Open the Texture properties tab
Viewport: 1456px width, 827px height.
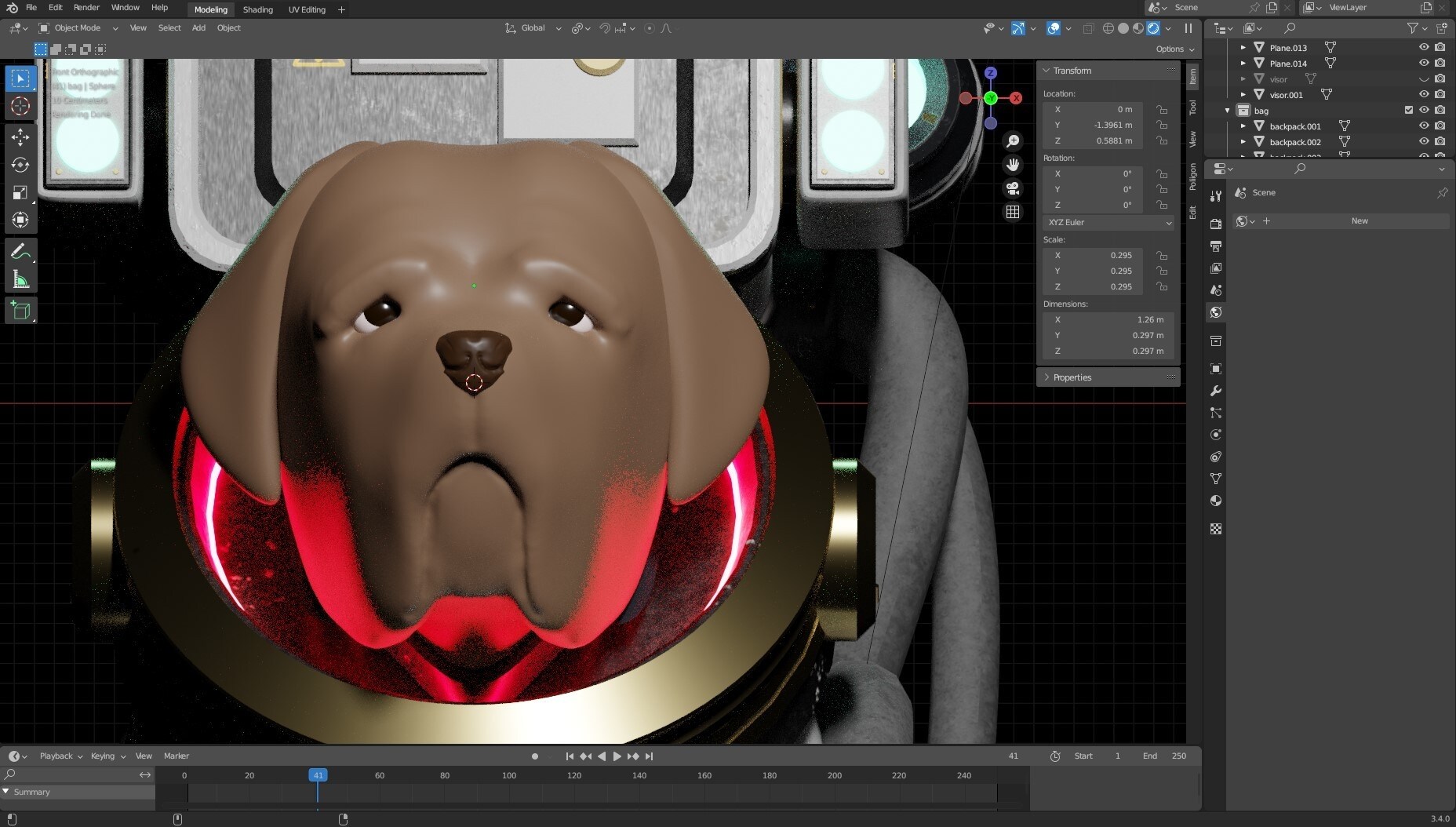click(1216, 529)
